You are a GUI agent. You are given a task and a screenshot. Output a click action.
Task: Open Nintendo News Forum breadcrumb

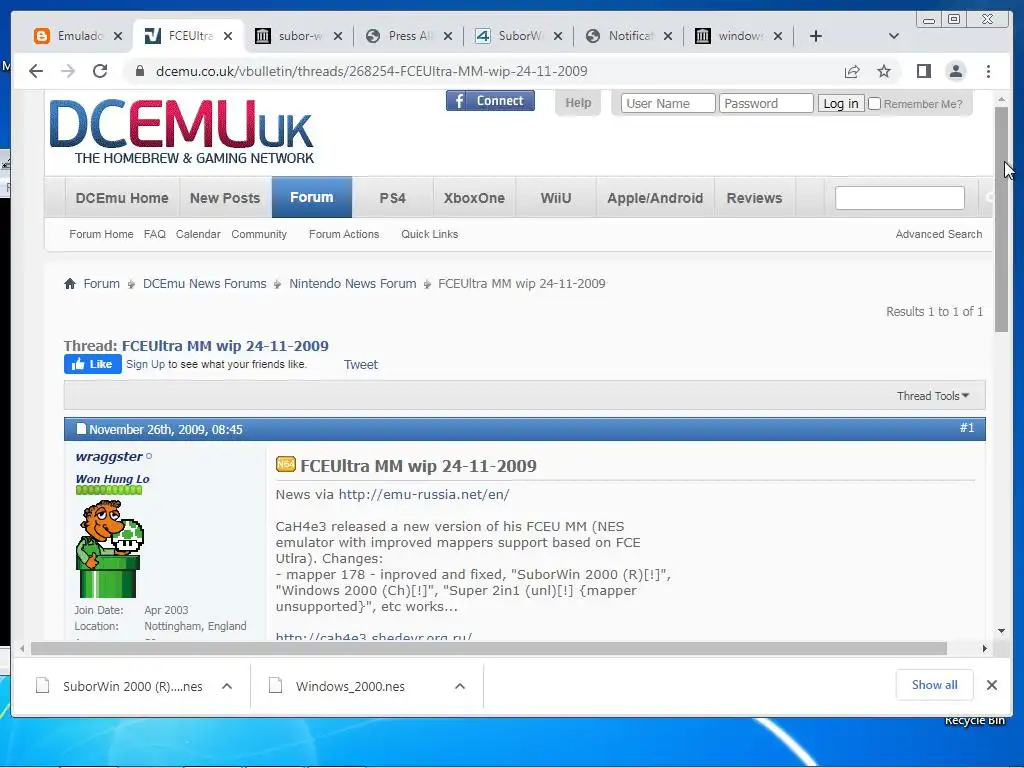point(353,283)
